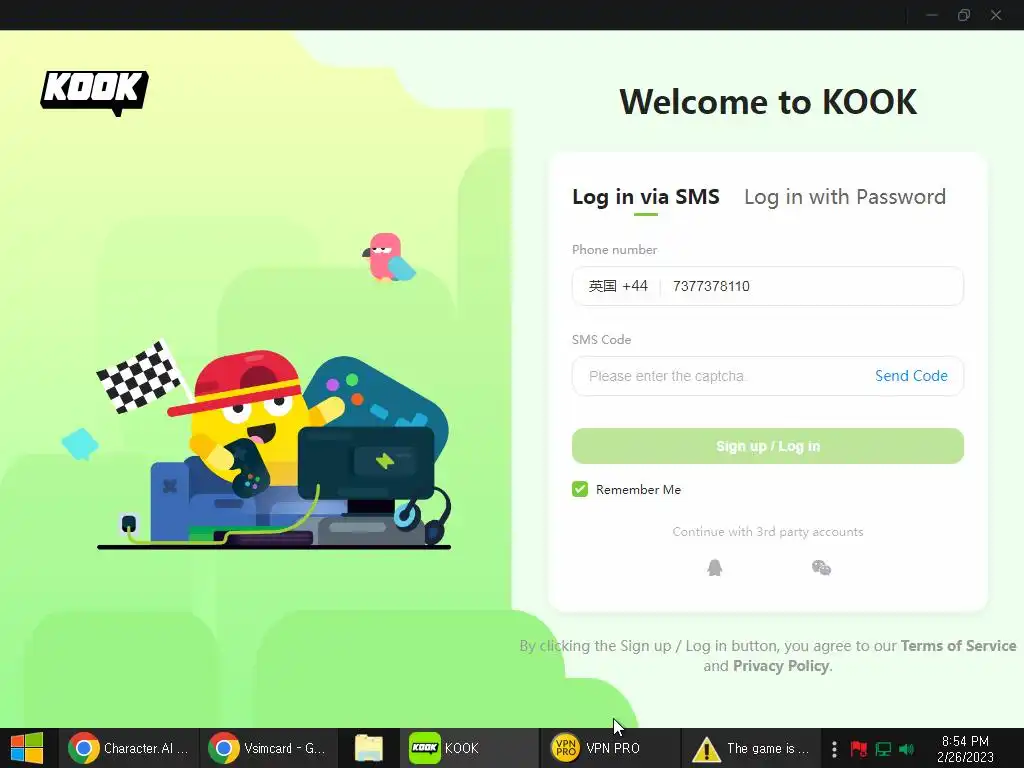Image resolution: width=1024 pixels, height=768 pixels.
Task: Open Character.AI Chrome window from taskbar
Action: tap(129, 748)
